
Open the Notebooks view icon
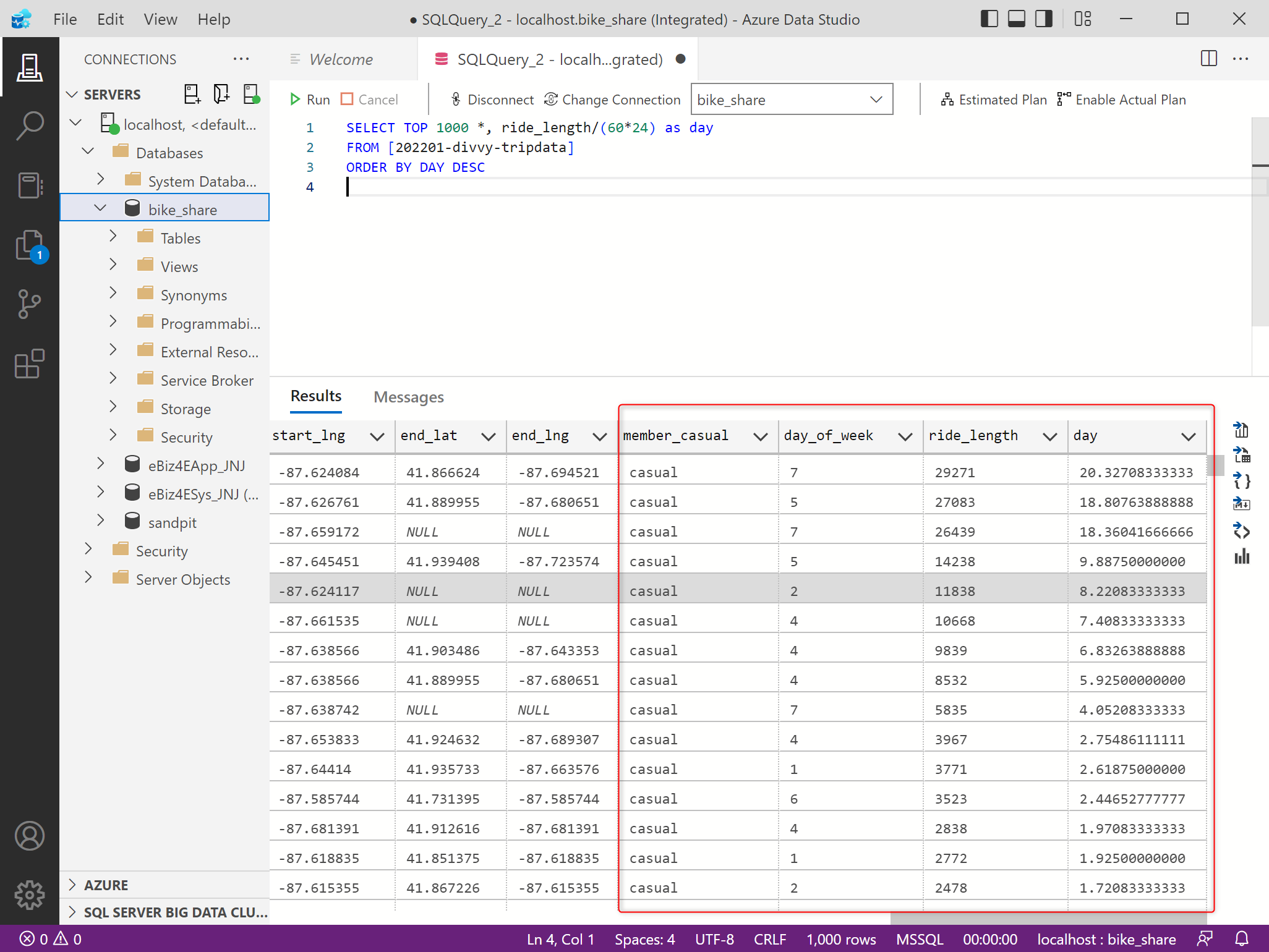click(29, 185)
